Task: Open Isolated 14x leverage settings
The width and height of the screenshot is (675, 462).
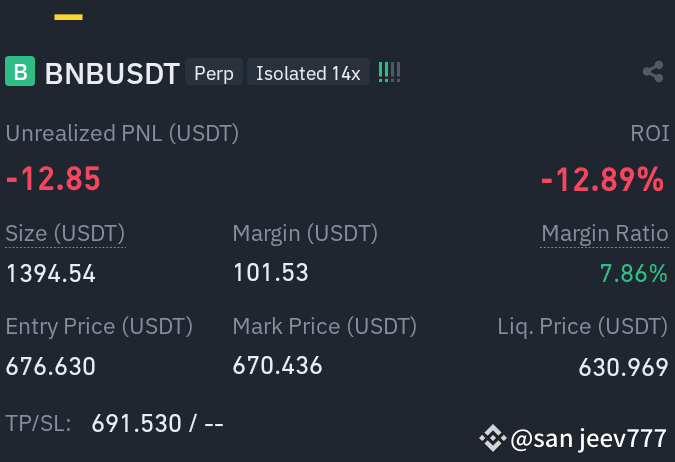Action: click(308, 72)
